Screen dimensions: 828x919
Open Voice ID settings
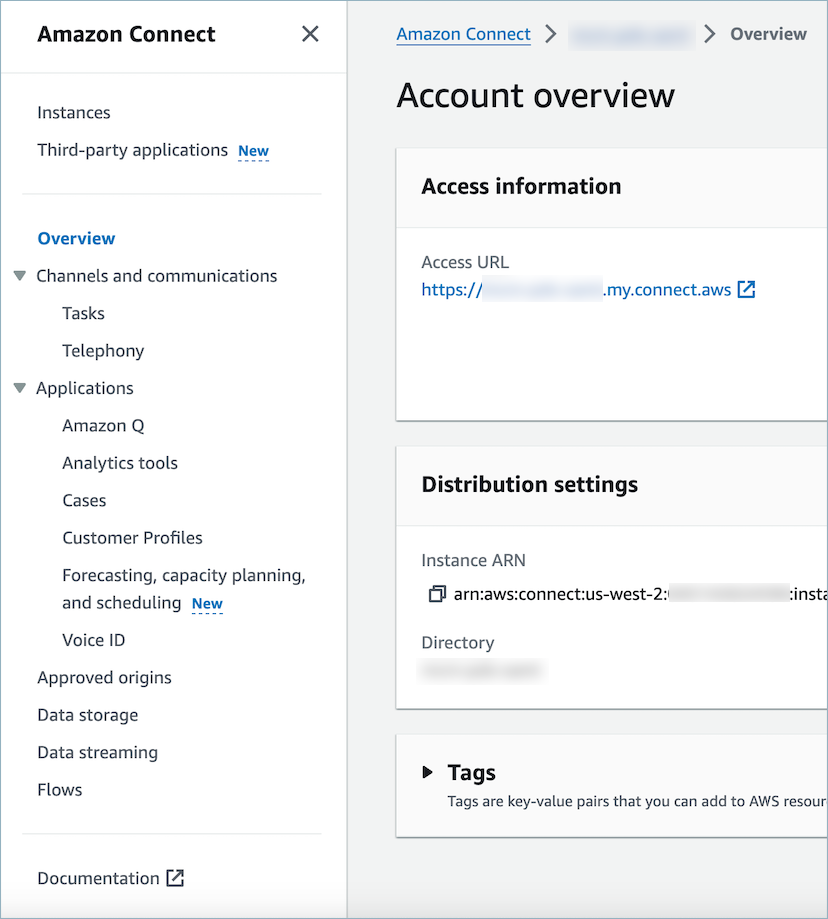(x=93, y=639)
